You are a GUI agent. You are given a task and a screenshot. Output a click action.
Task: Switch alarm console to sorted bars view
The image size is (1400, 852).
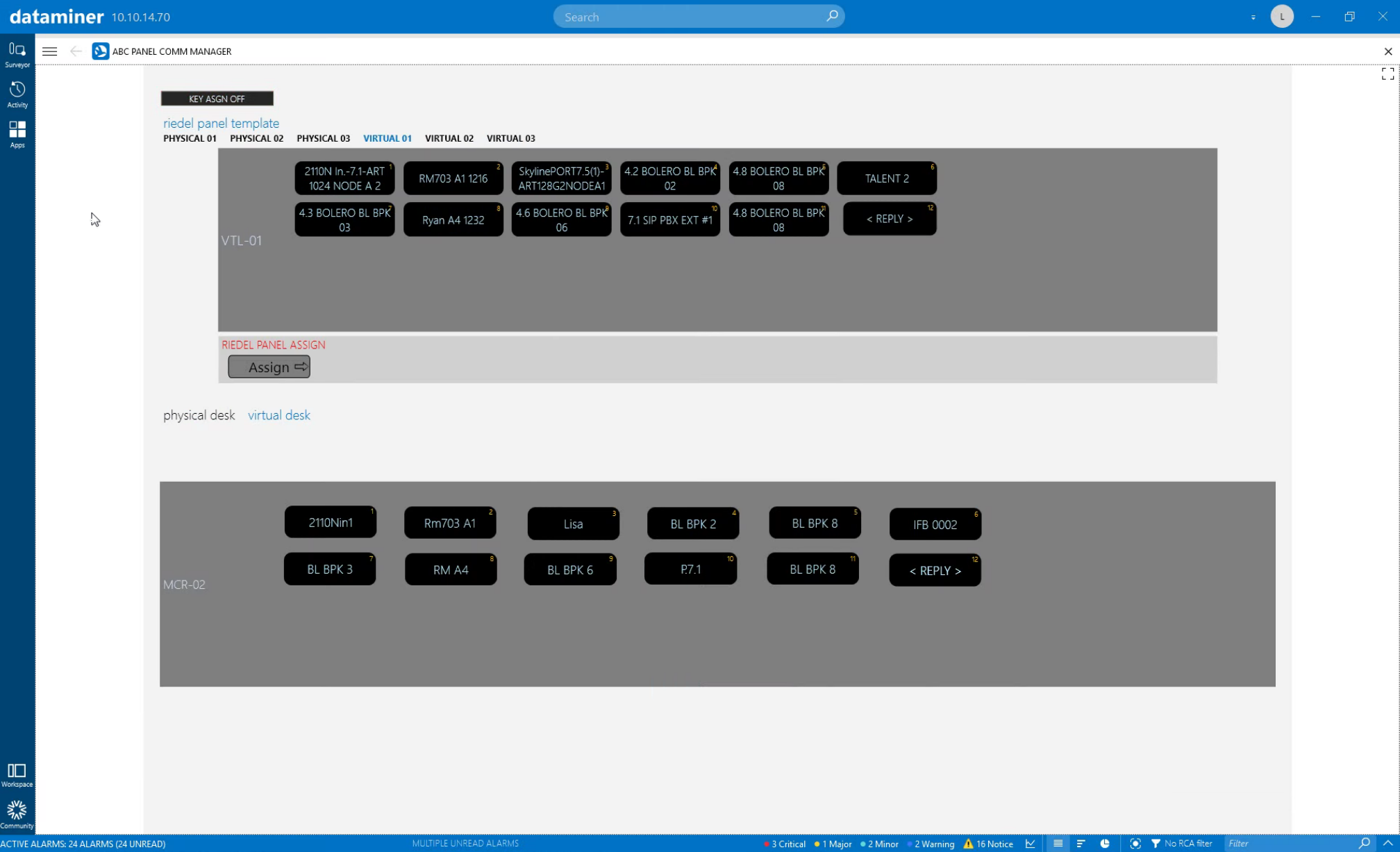(x=1081, y=844)
